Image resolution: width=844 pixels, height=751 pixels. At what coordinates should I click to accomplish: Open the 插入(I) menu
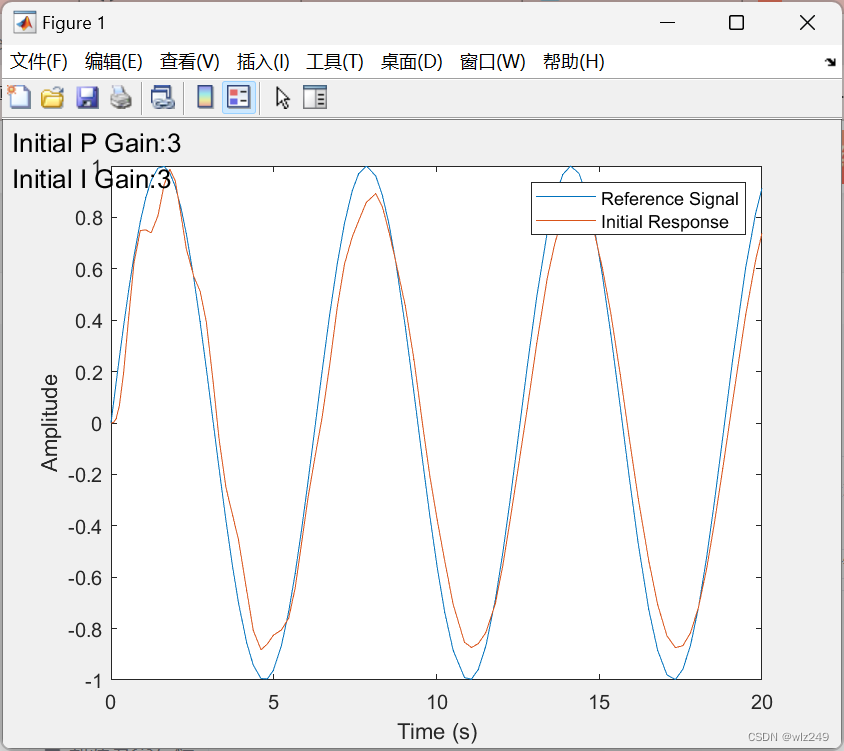[263, 61]
